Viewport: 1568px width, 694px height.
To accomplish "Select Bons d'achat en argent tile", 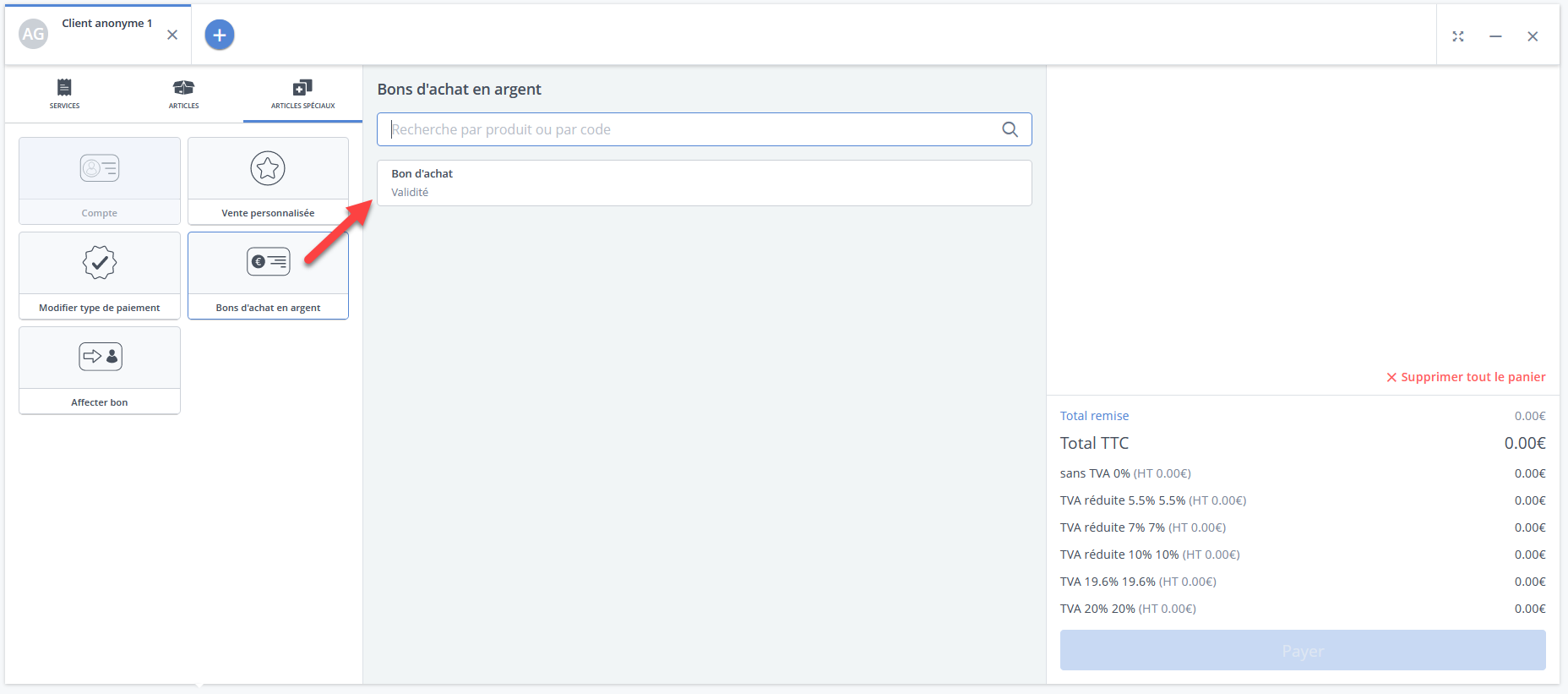I will pyautogui.click(x=268, y=276).
